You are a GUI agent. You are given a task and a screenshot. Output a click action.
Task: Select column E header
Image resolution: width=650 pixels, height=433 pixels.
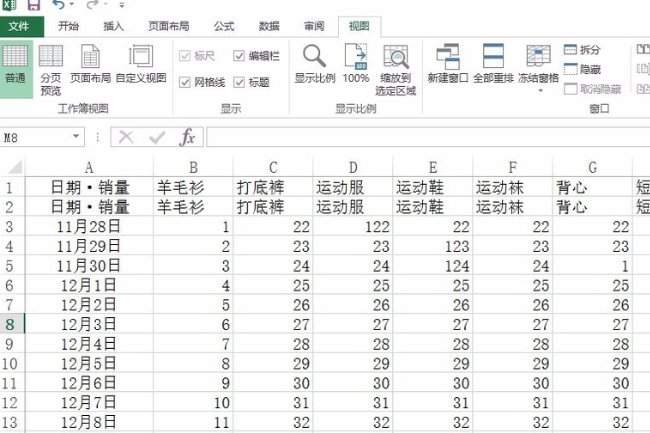click(x=433, y=167)
